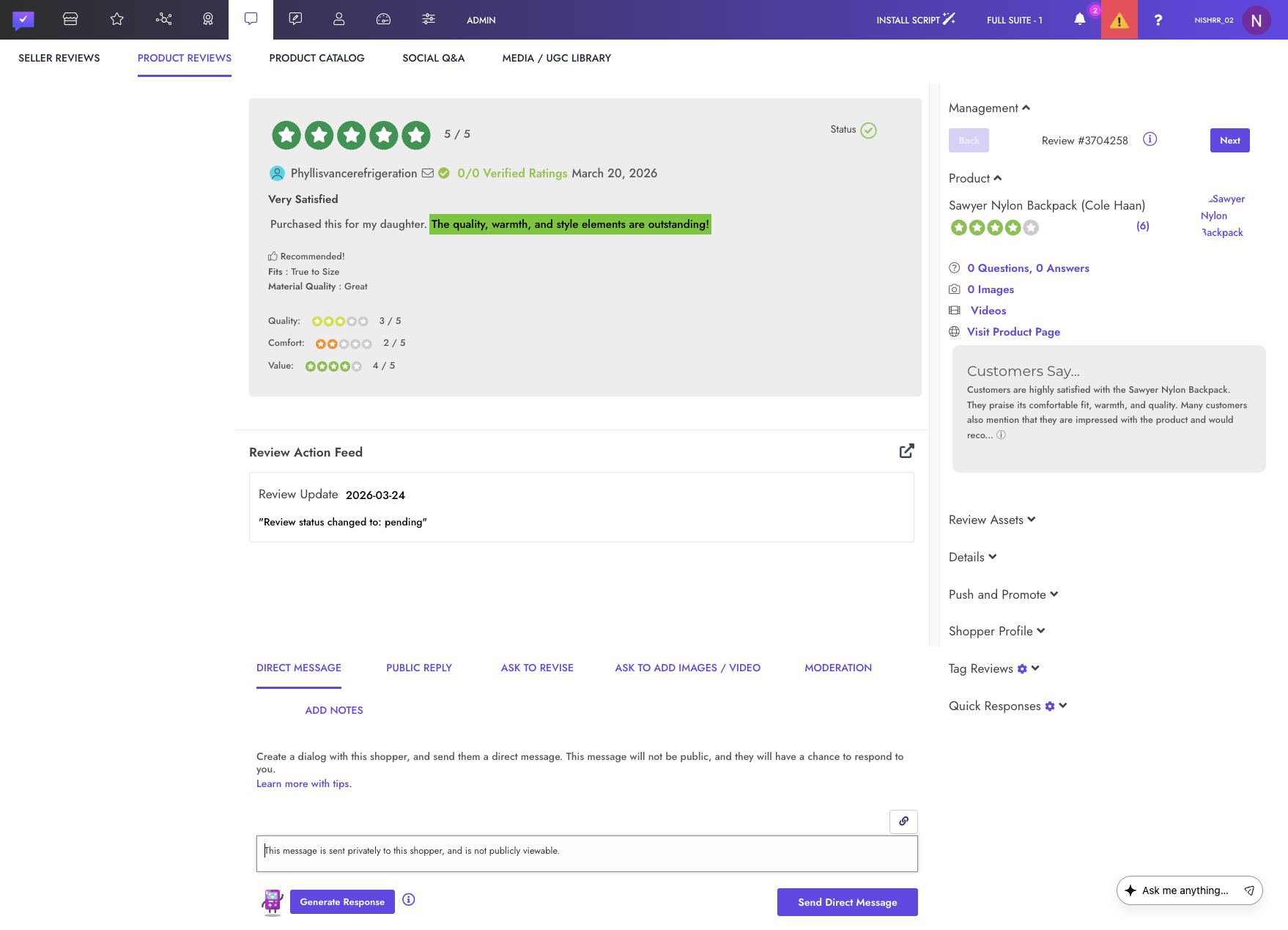Click the checkmark logo icon in top bar
Image resolution: width=1288 pixels, height=930 pixels.
pyautogui.click(x=23, y=20)
